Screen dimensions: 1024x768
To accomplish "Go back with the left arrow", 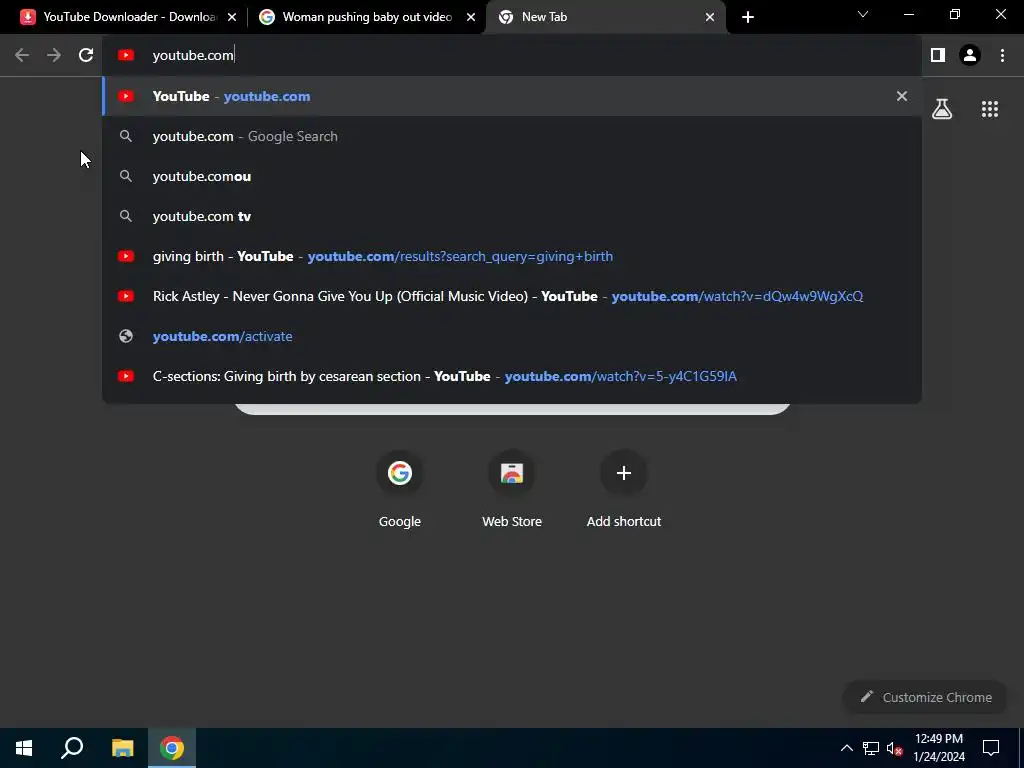I will pyautogui.click(x=22, y=56).
